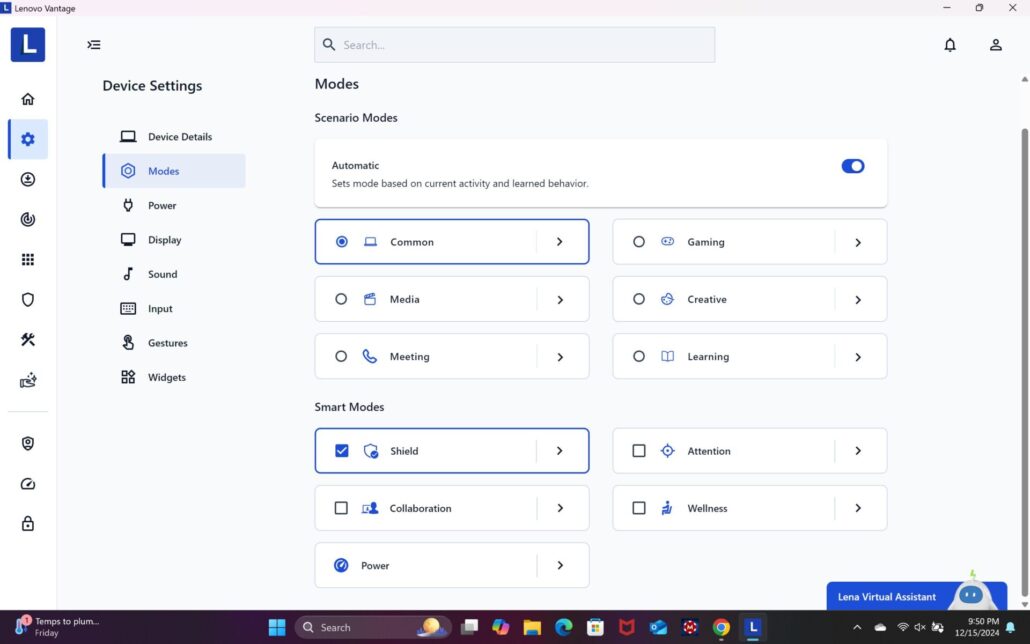Check the Attention smart mode checkbox
The width and height of the screenshot is (1030, 644).
638,451
